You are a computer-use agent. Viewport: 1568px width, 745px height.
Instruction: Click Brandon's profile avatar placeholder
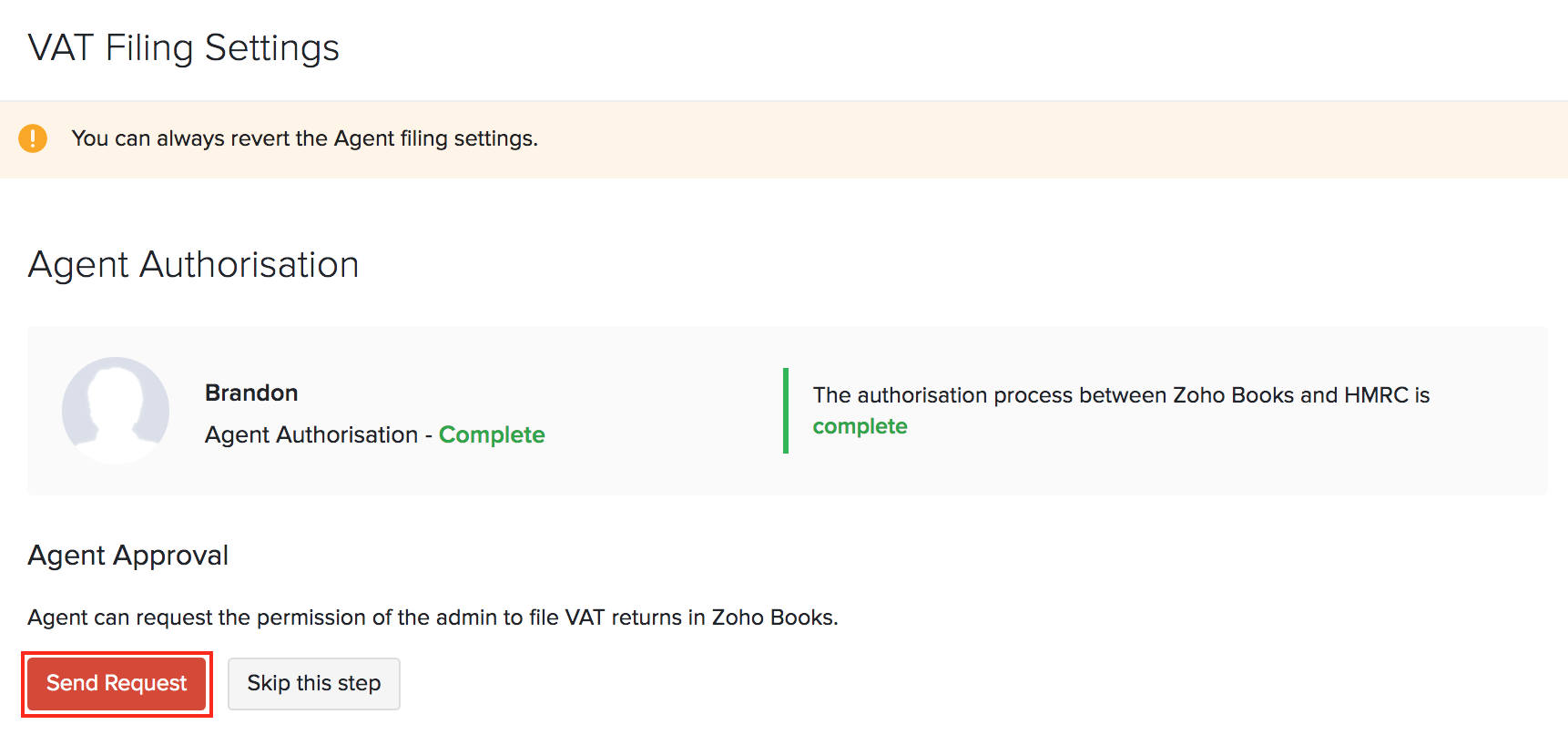click(116, 410)
